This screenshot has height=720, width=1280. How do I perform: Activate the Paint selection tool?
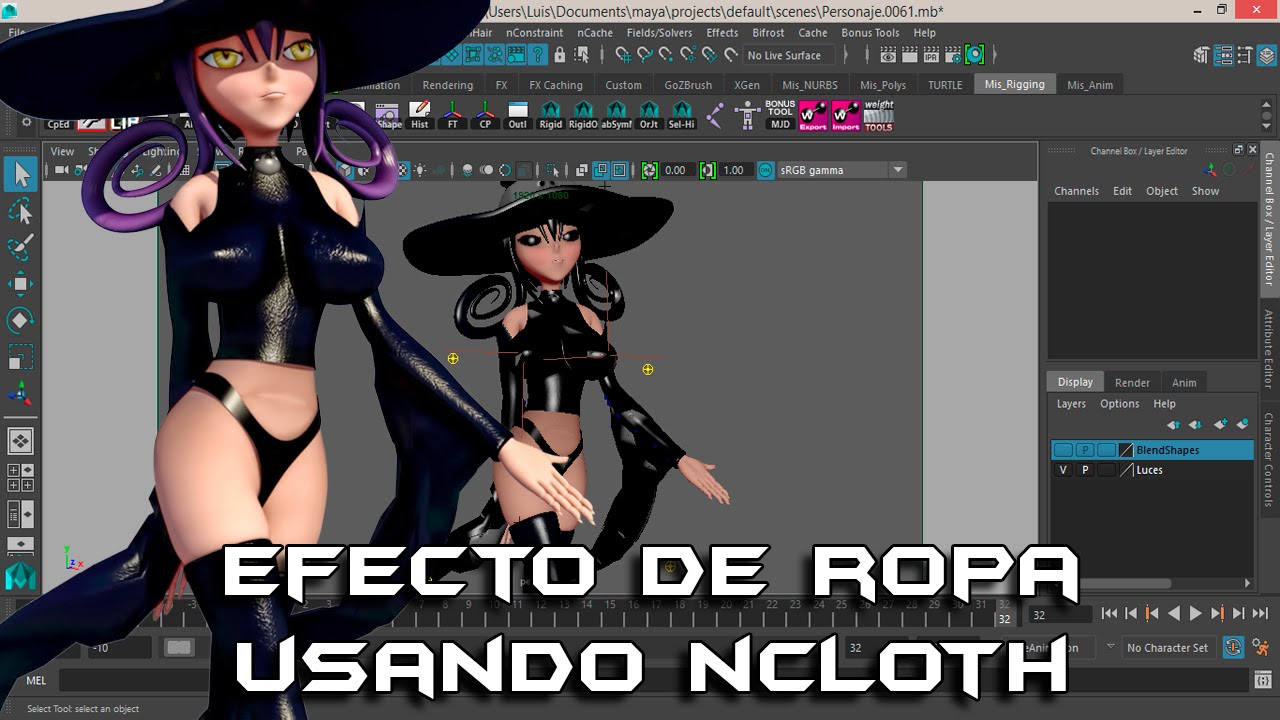[x=21, y=247]
